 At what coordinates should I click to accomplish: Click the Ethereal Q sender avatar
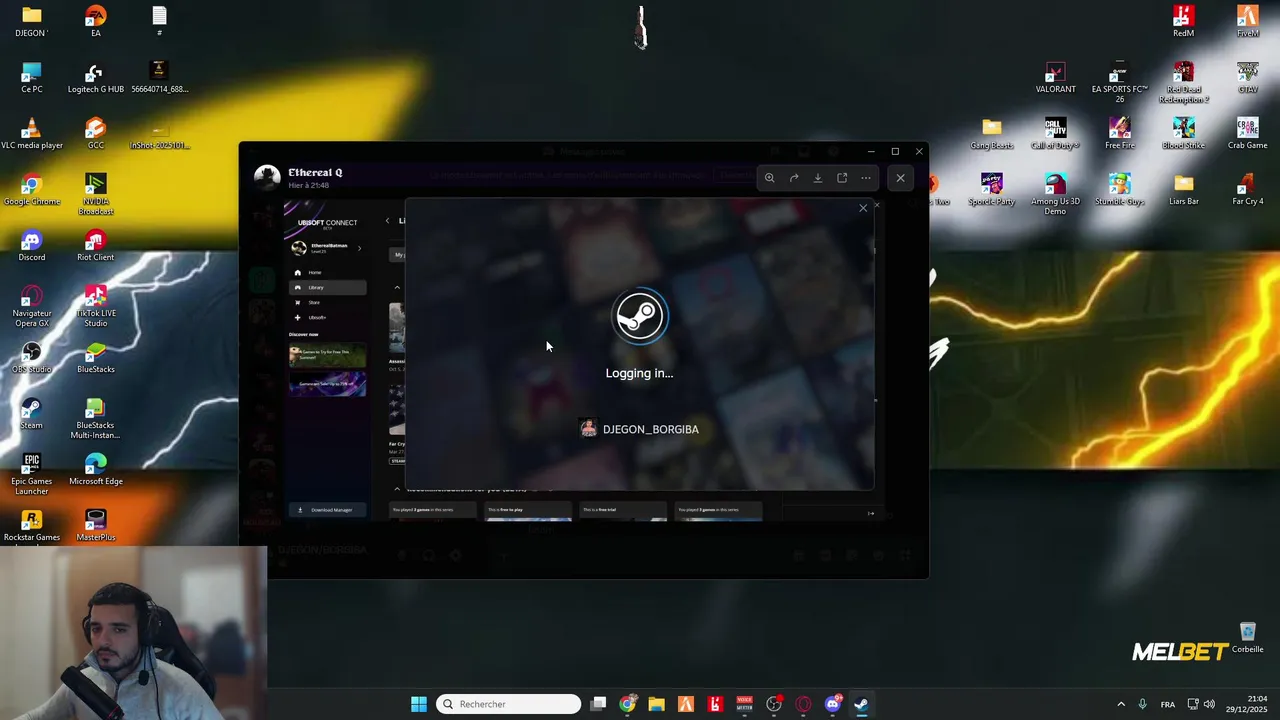pyautogui.click(x=267, y=177)
